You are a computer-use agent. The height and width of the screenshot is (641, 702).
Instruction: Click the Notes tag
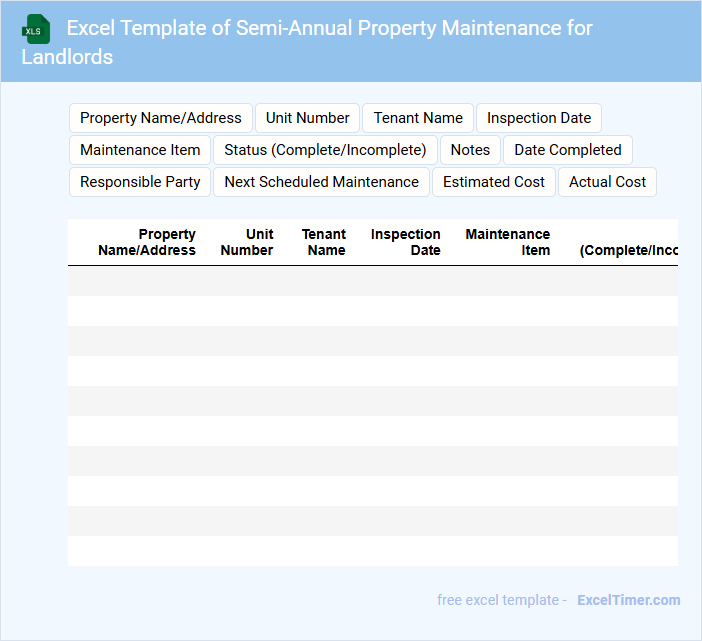[470, 150]
